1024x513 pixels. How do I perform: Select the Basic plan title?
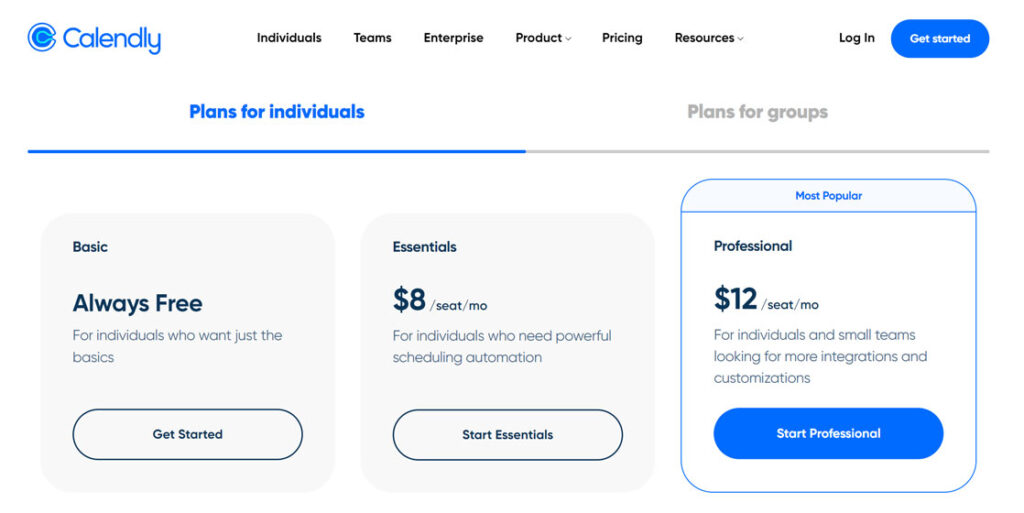[90, 247]
